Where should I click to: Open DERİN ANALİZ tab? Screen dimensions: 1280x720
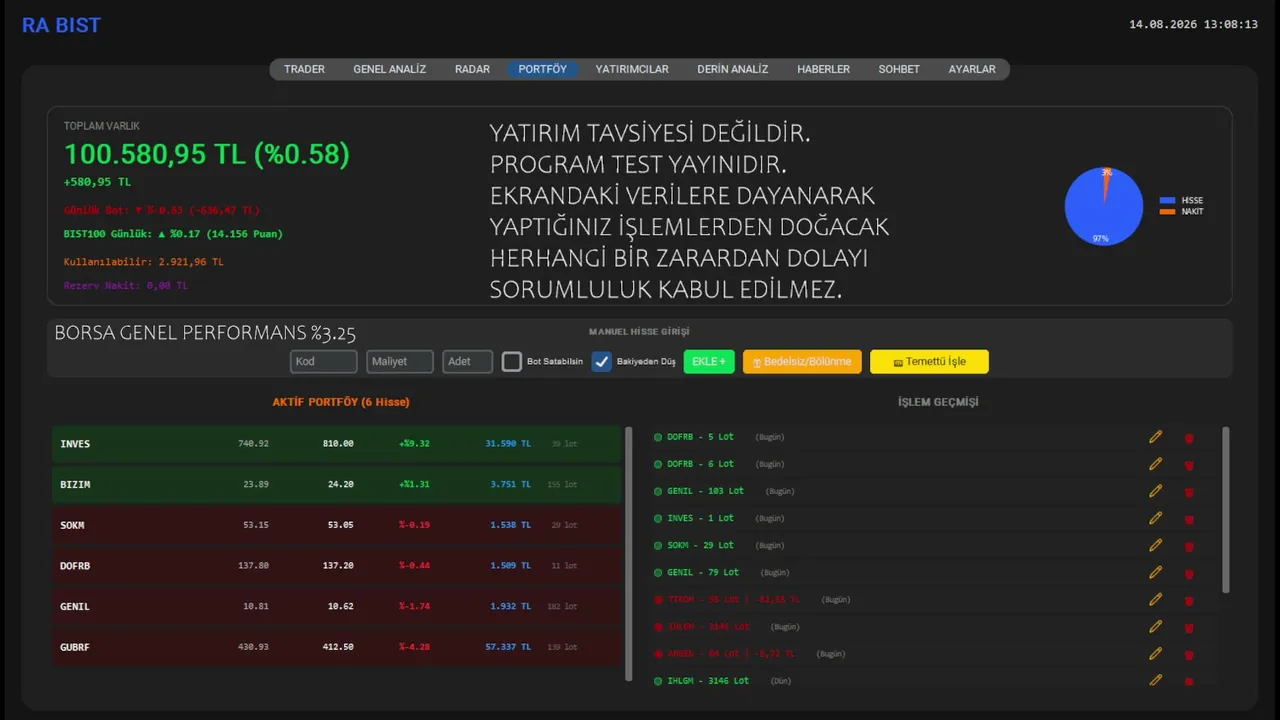[733, 69]
